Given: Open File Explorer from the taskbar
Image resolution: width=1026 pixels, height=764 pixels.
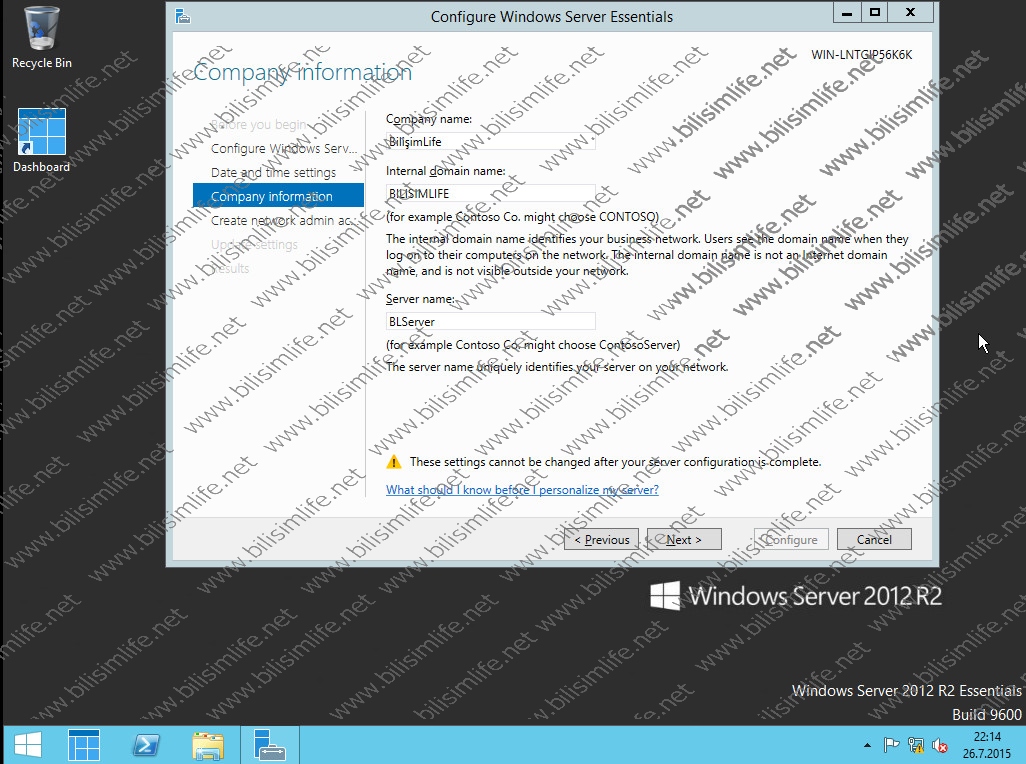Looking at the screenshot, I should click(x=208, y=744).
